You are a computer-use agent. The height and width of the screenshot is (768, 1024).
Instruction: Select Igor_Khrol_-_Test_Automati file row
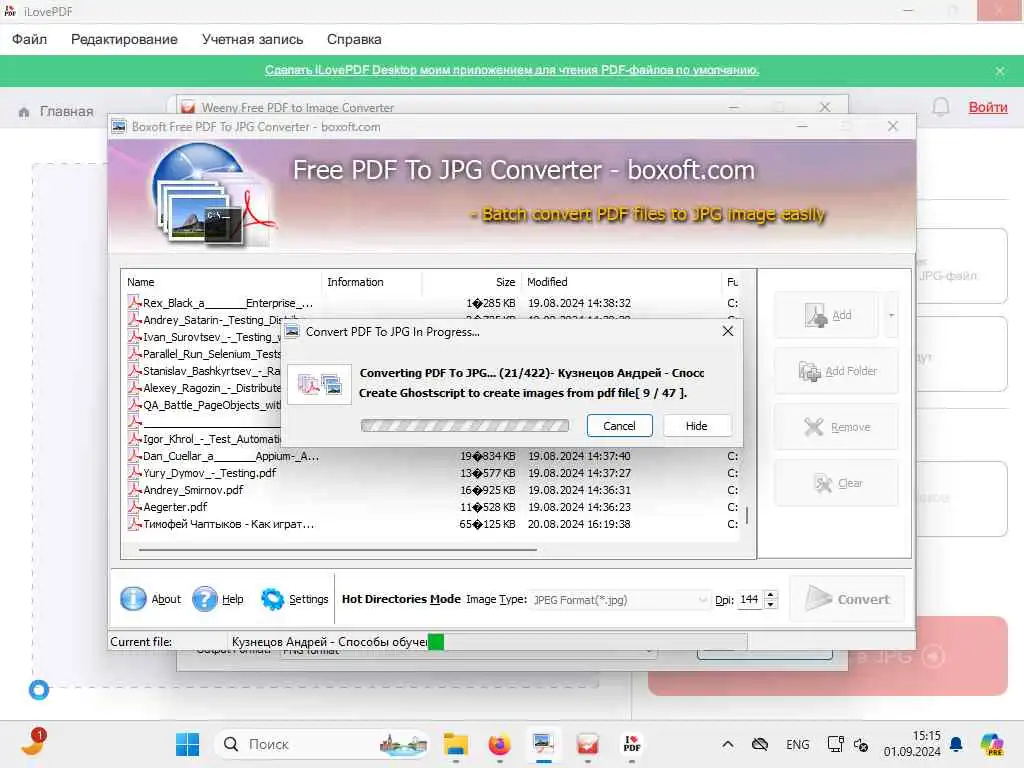tap(205, 439)
